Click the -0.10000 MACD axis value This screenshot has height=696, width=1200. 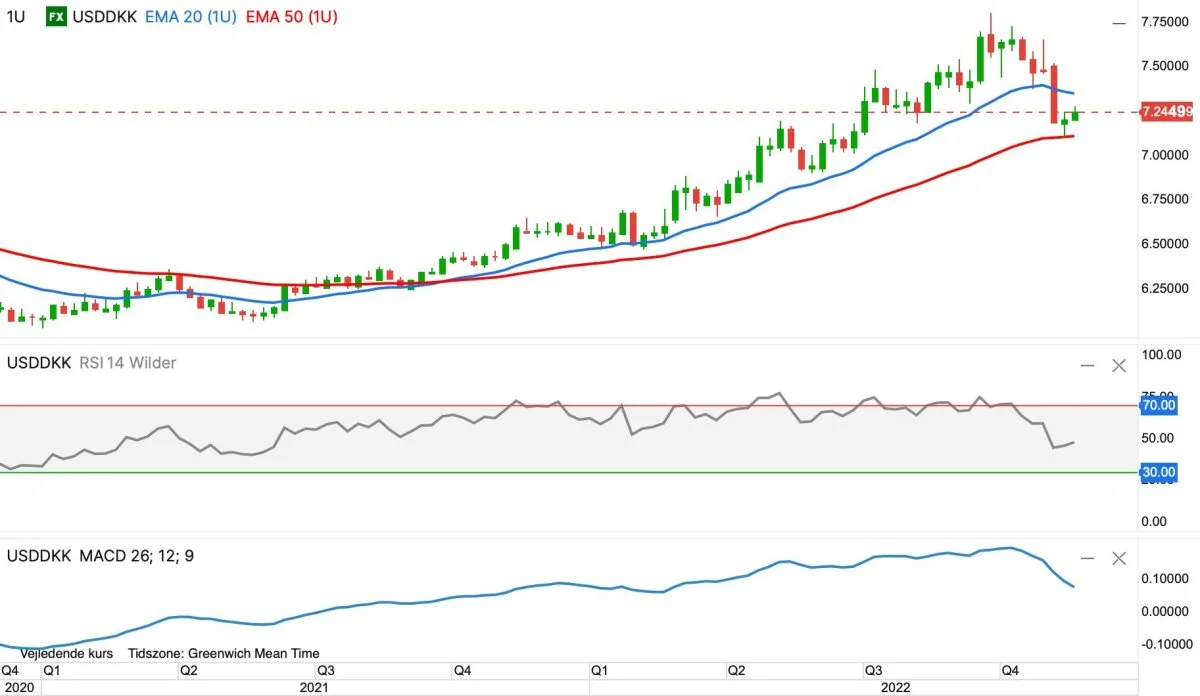(x=1165, y=644)
